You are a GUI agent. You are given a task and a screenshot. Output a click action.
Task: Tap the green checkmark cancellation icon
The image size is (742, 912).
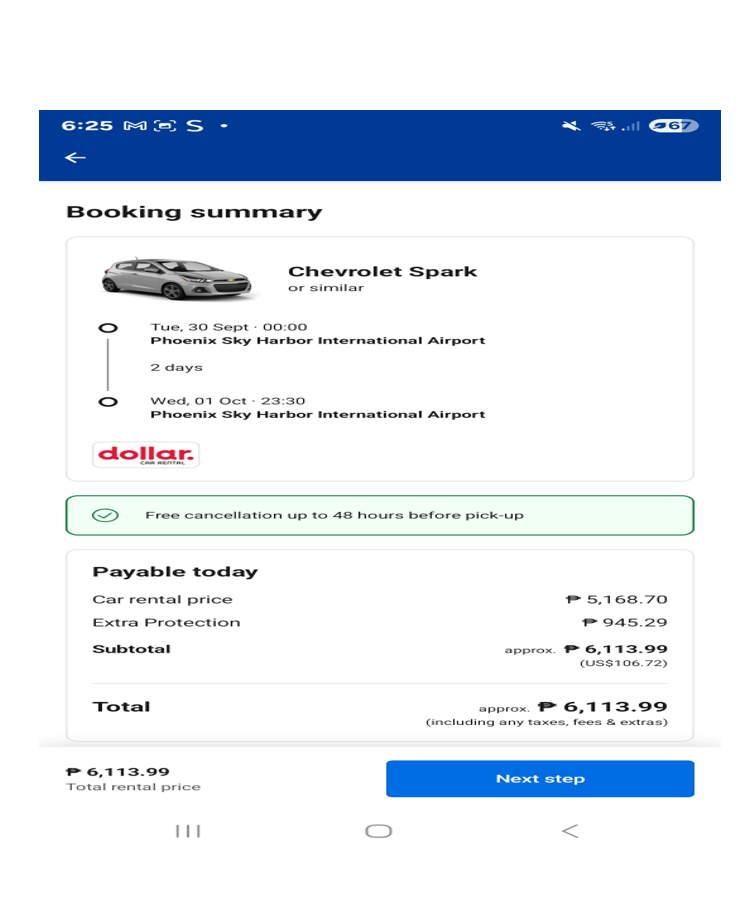(105, 515)
